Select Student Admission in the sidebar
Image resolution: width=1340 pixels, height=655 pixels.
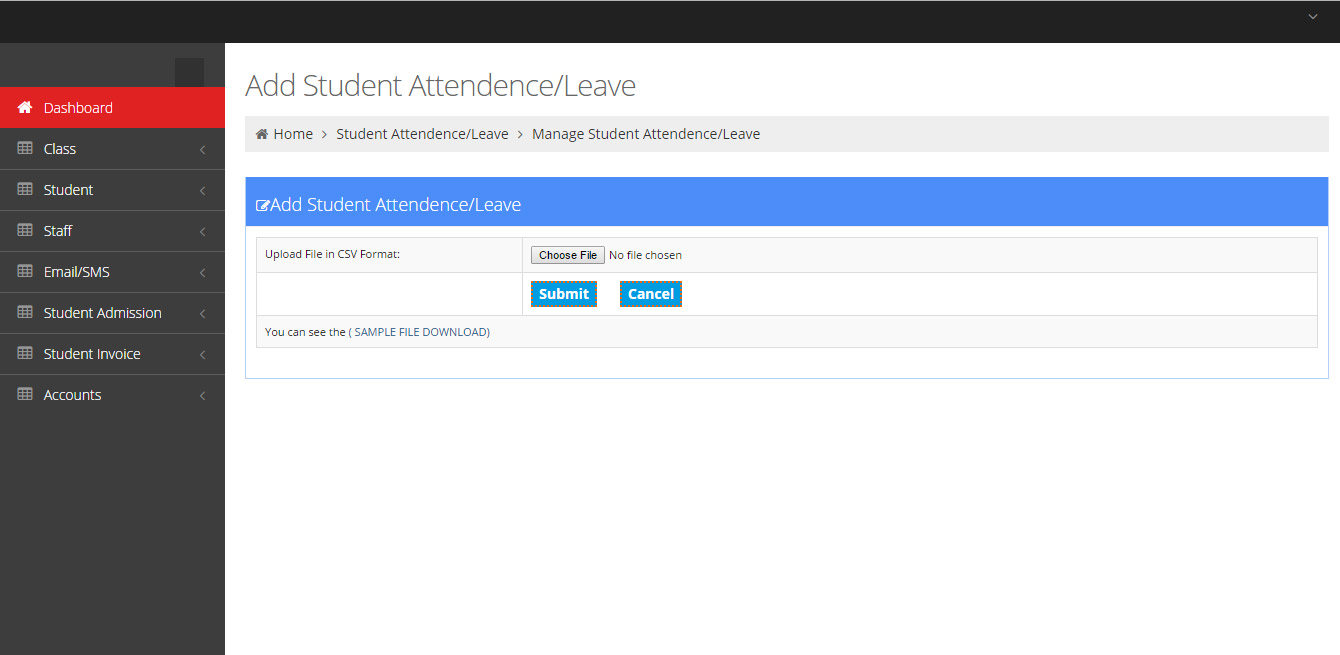[x=112, y=312]
